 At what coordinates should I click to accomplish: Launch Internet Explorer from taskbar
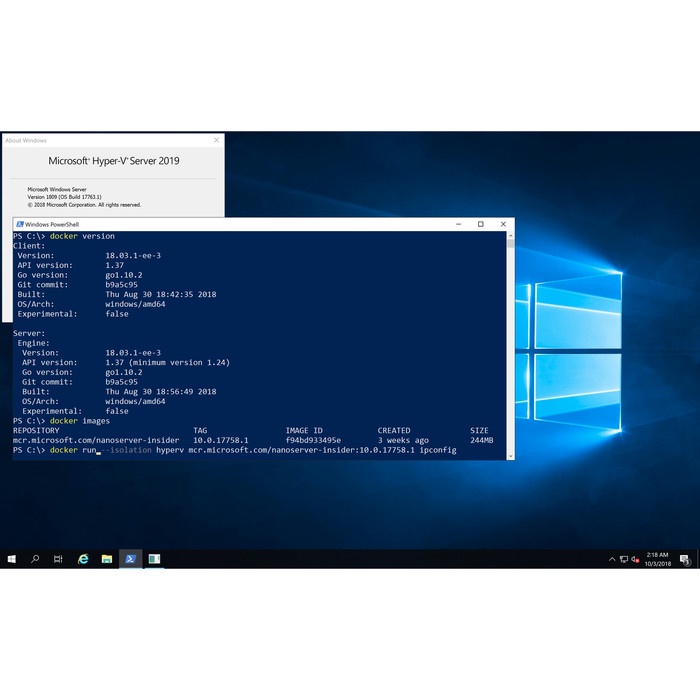point(83,559)
